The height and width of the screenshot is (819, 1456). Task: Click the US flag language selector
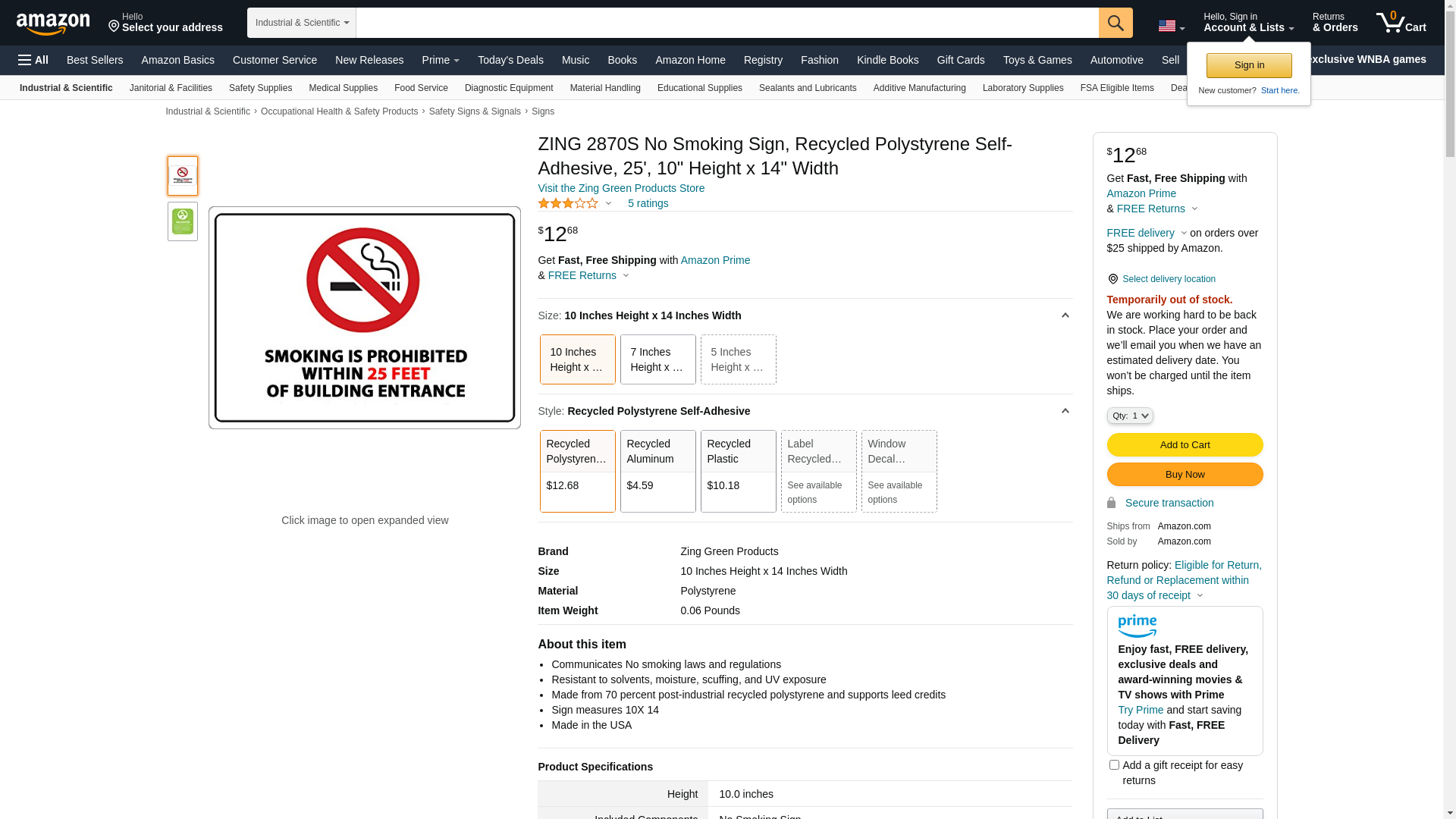[x=1171, y=26]
